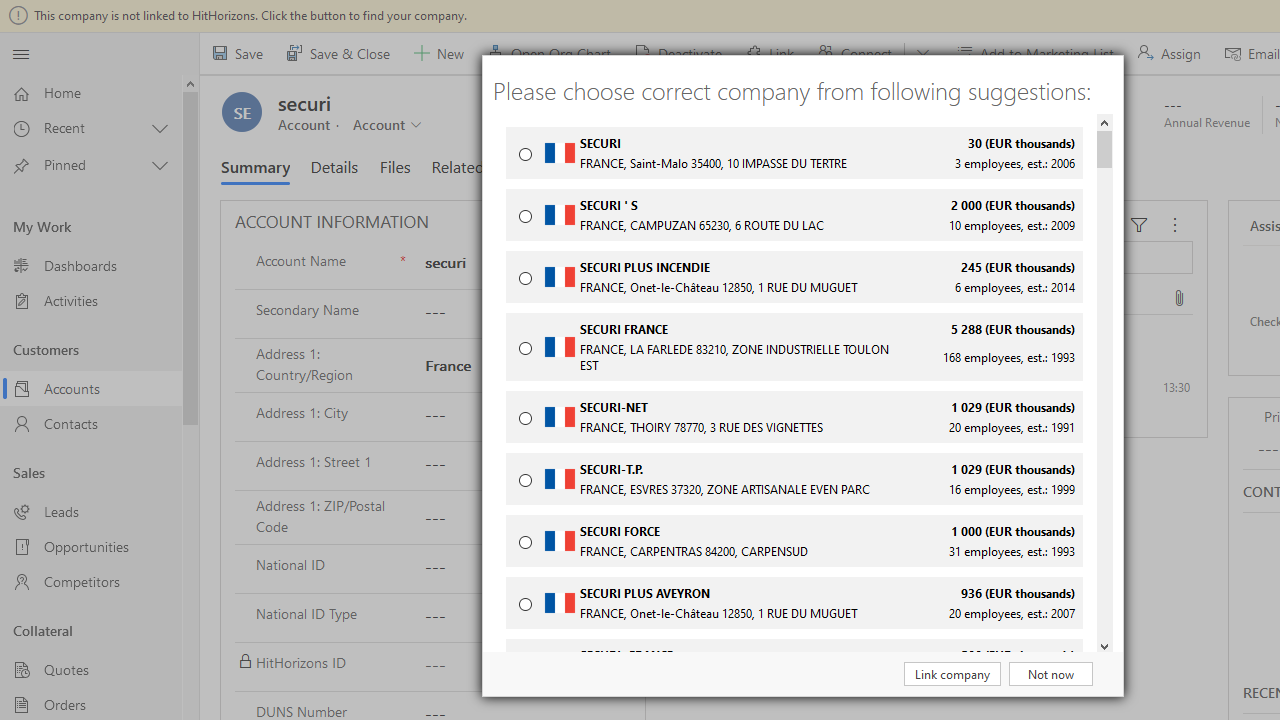The image size is (1280, 720).
Task: Switch to the Related tab
Action: click(457, 168)
